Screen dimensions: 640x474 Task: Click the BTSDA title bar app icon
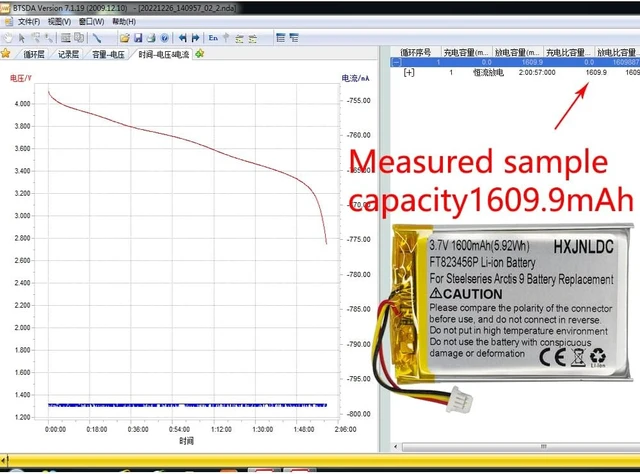[x=5, y=8]
